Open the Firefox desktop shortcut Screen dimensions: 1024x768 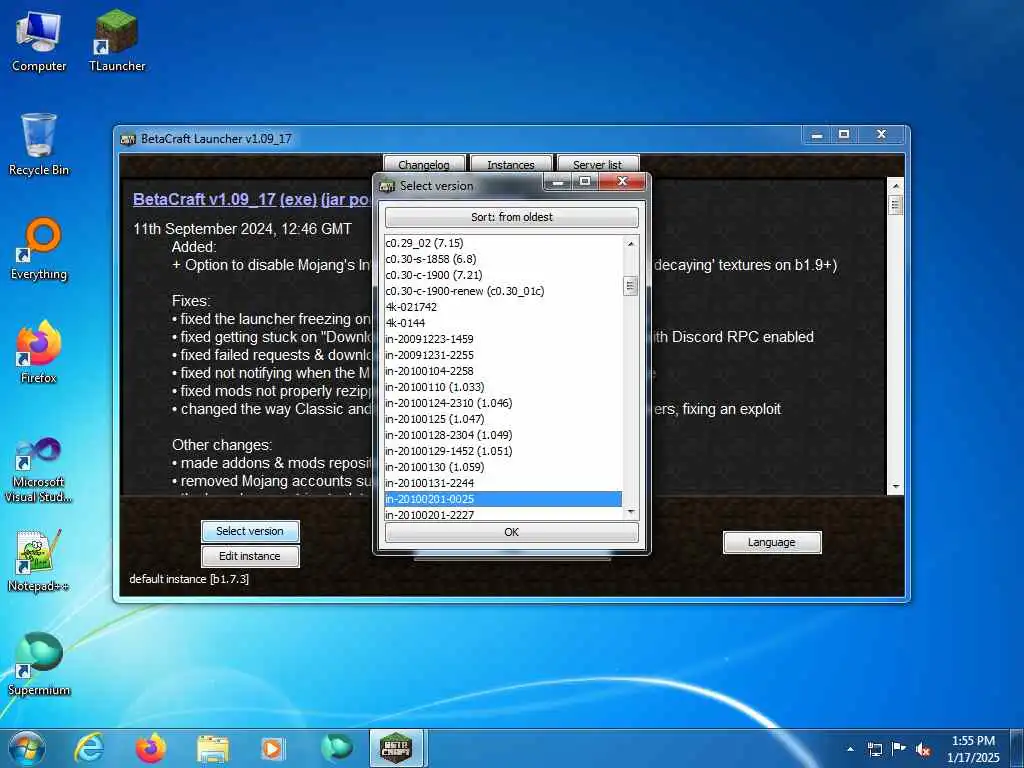39,353
